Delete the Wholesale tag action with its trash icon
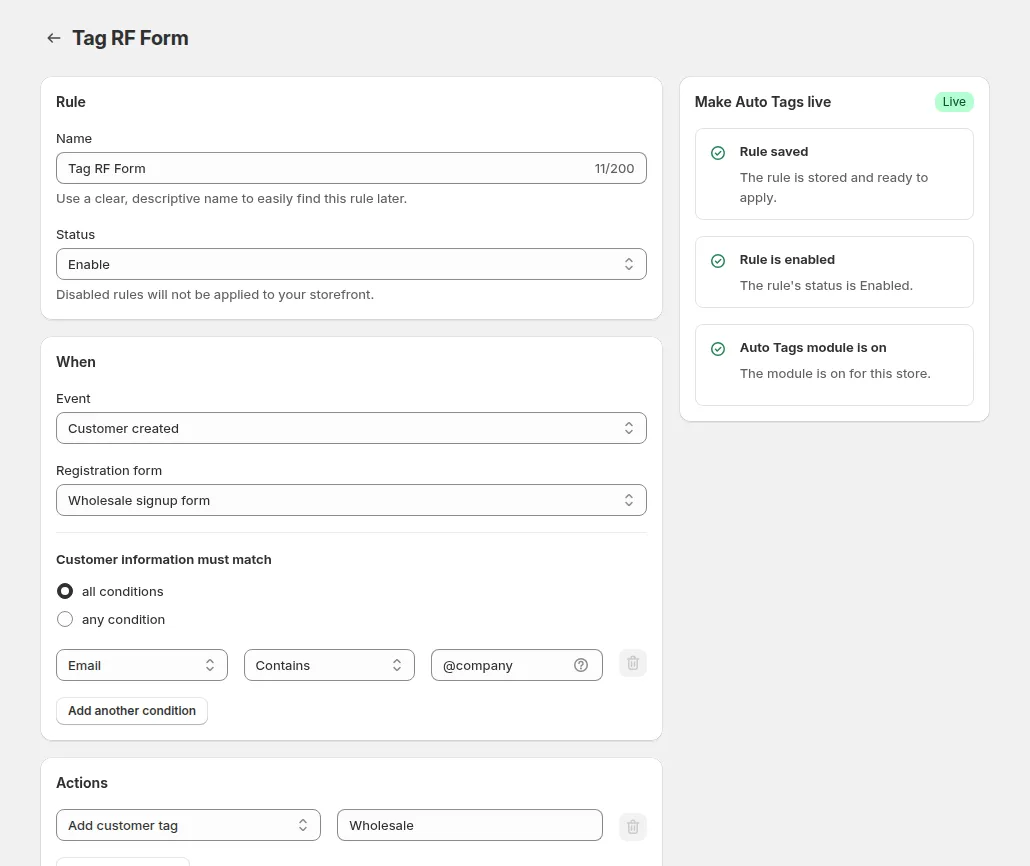This screenshot has width=1030, height=866. pos(633,827)
